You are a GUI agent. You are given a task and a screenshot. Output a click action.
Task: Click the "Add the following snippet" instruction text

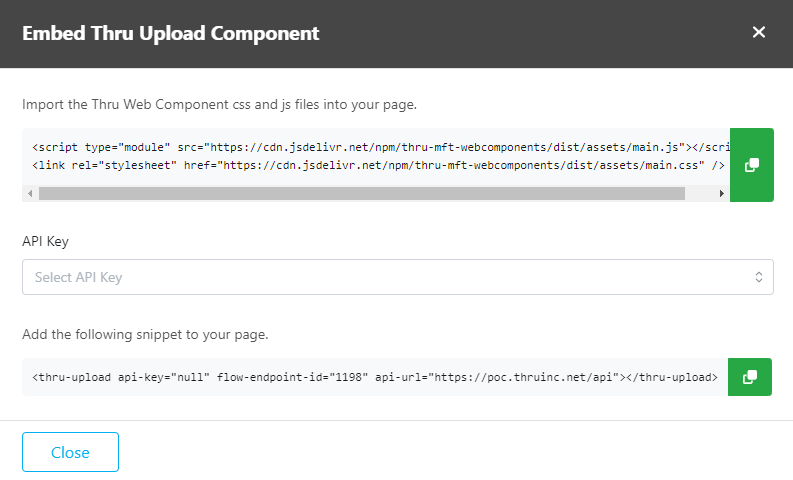pos(145,334)
